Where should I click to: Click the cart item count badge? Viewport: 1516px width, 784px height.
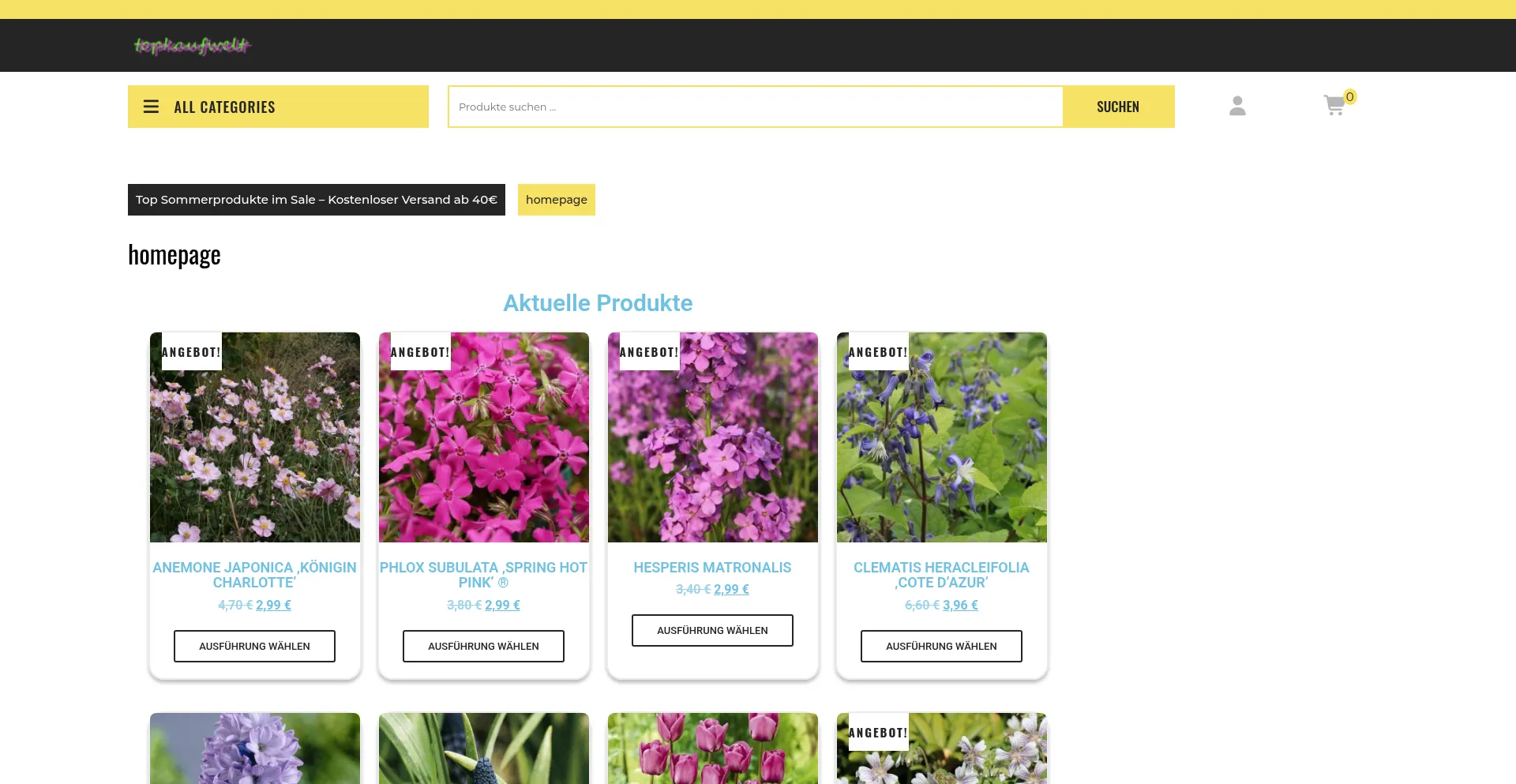pyautogui.click(x=1350, y=97)
